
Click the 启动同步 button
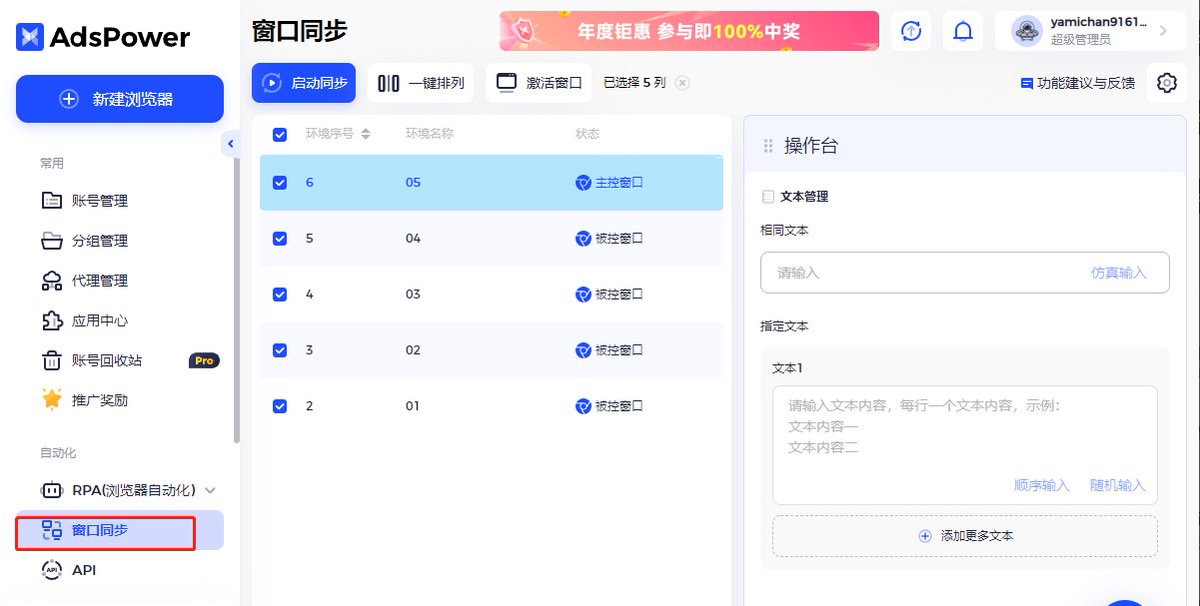304,83
